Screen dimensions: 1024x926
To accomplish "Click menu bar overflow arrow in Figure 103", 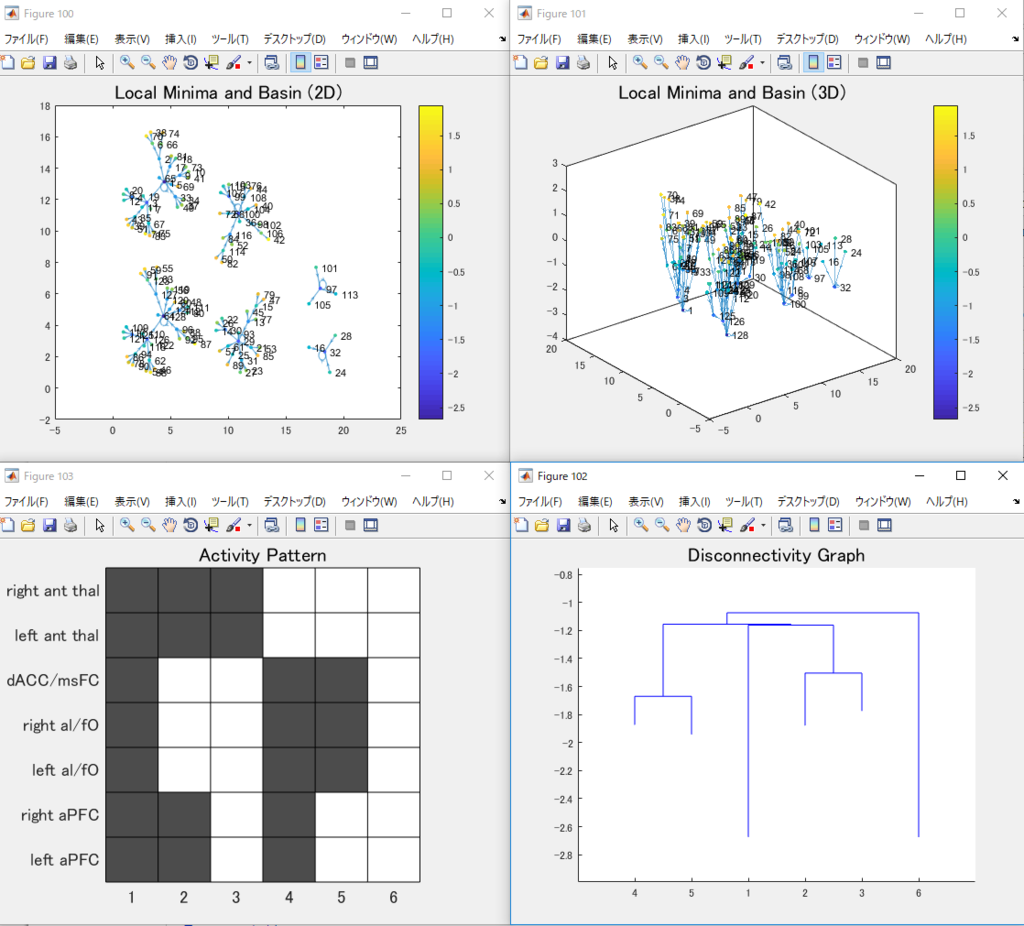I will [503, 502].
